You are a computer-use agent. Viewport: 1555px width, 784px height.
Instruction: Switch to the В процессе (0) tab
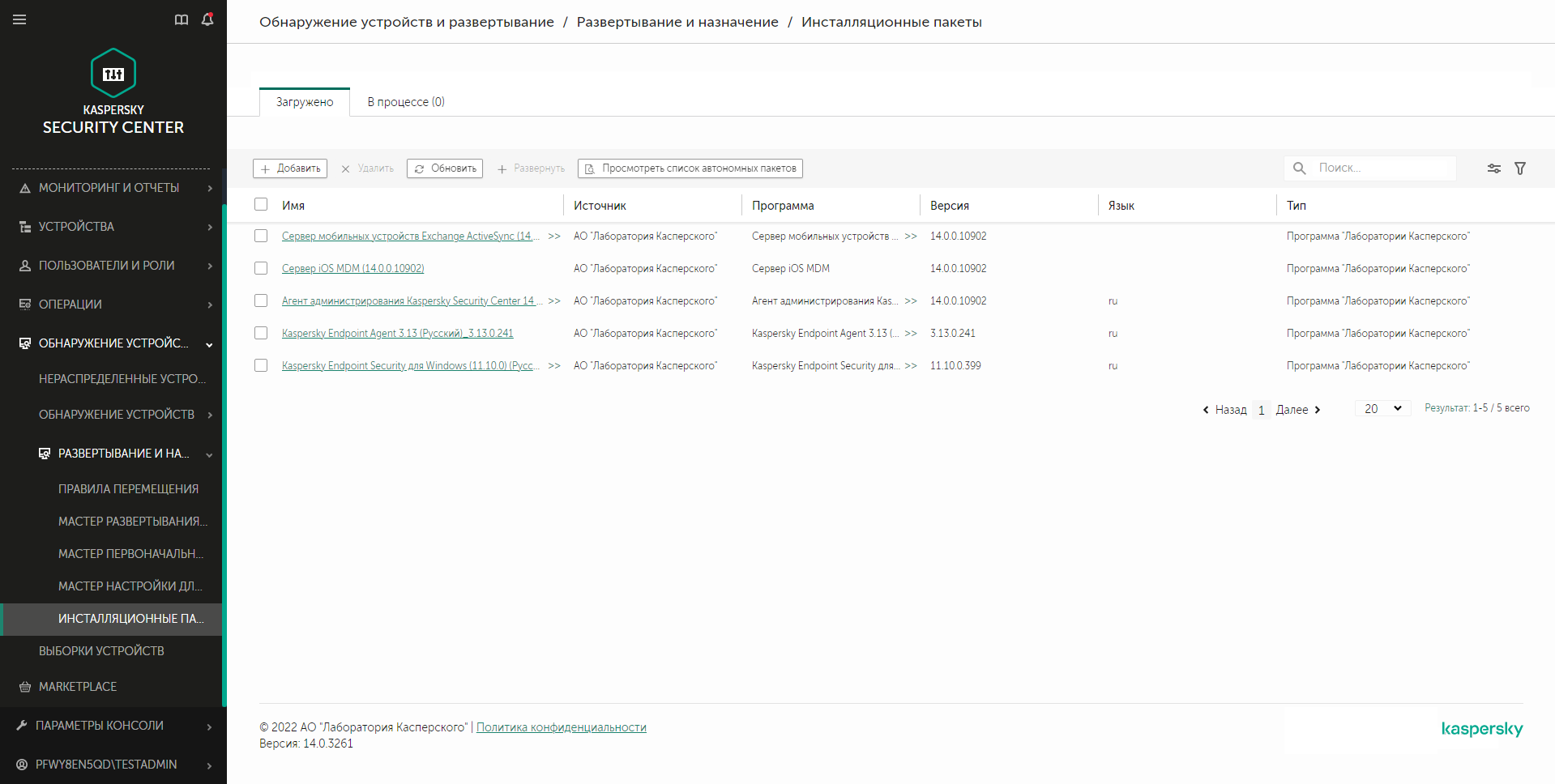tap(405, 101)
